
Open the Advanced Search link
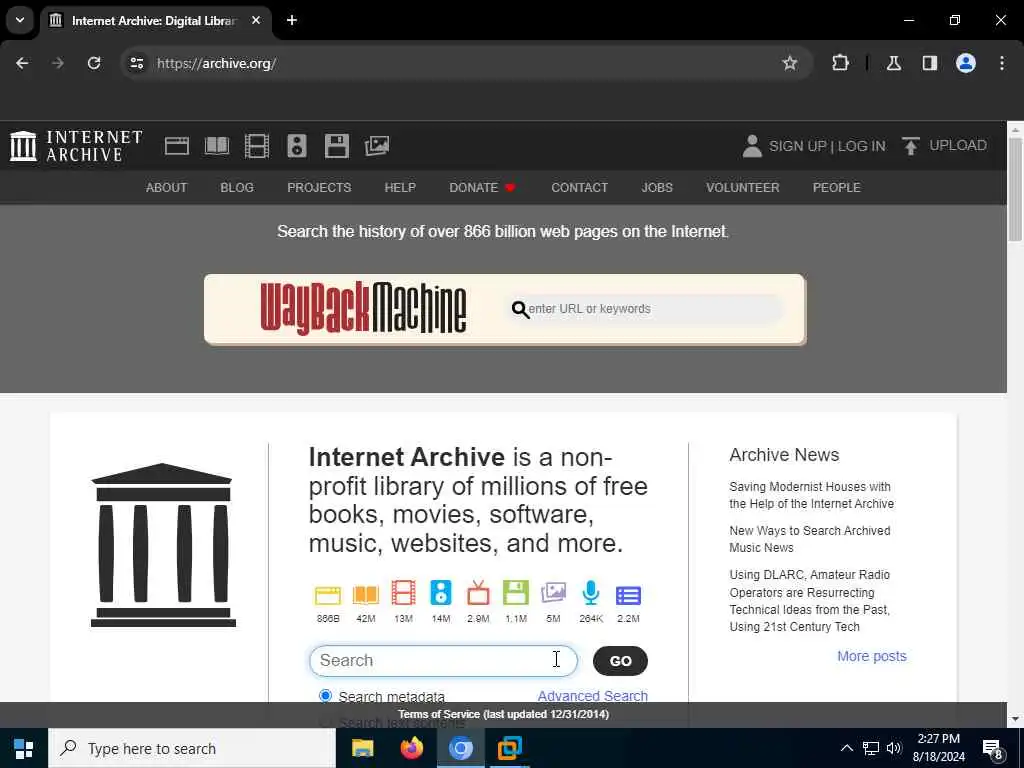[592, 696]
